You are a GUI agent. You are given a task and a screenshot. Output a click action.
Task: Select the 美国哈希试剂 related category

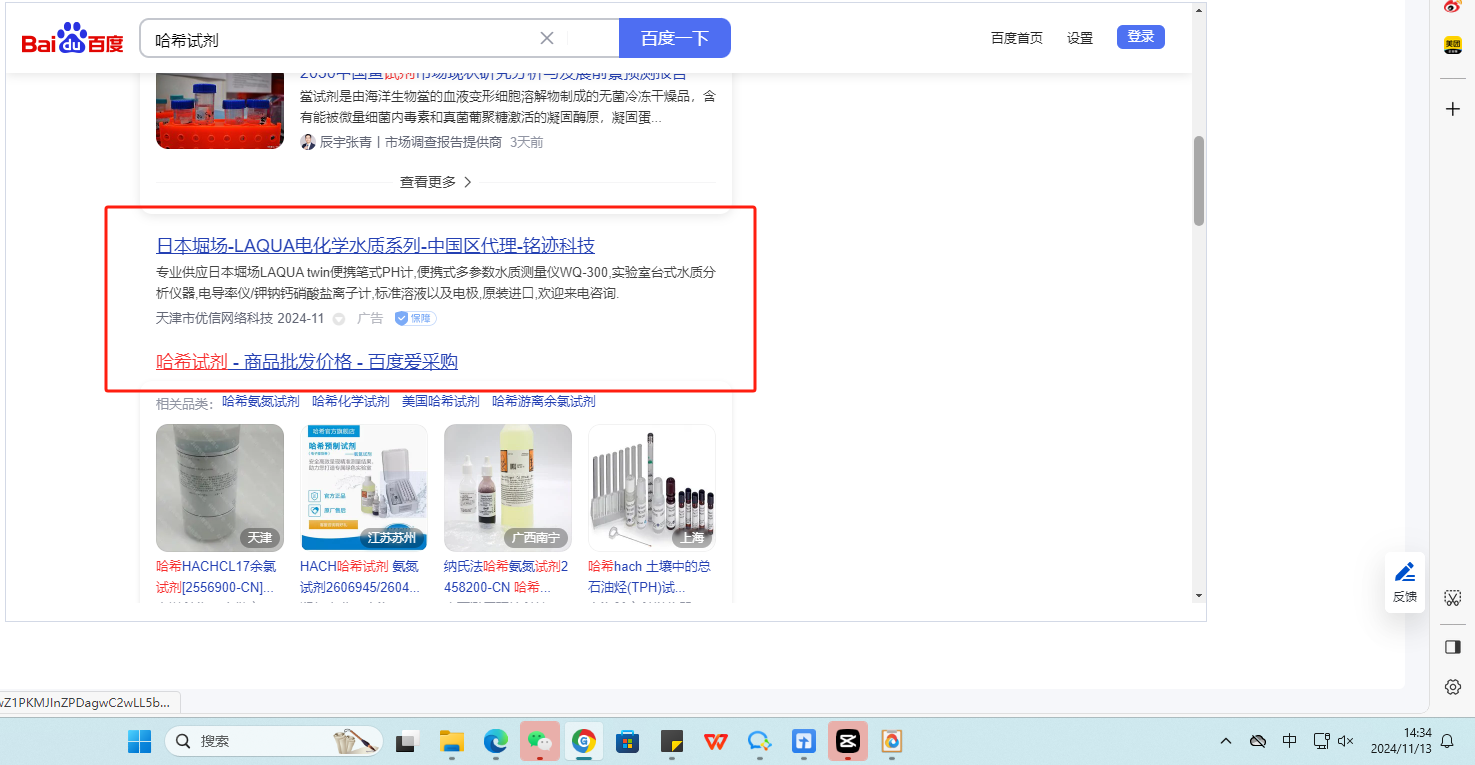[441, 401]
